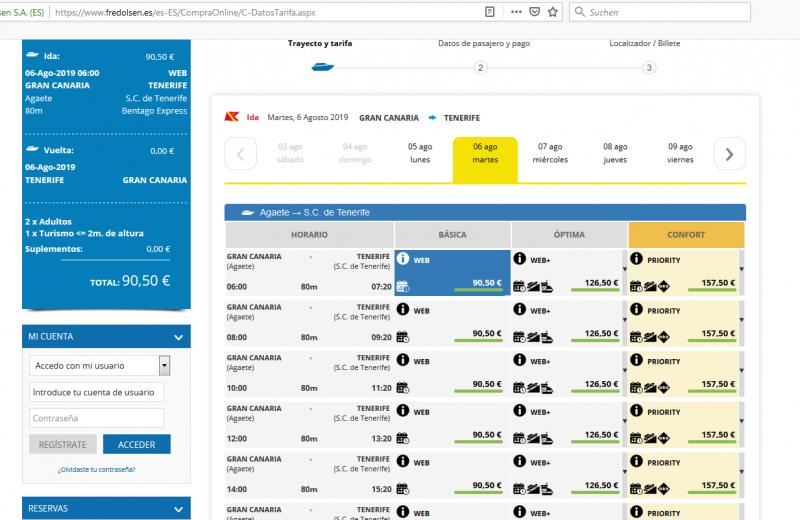Show info for 10:00 WEB+ fare
The width and height of the screenshot is (800, 520).
tap(519, 360)
